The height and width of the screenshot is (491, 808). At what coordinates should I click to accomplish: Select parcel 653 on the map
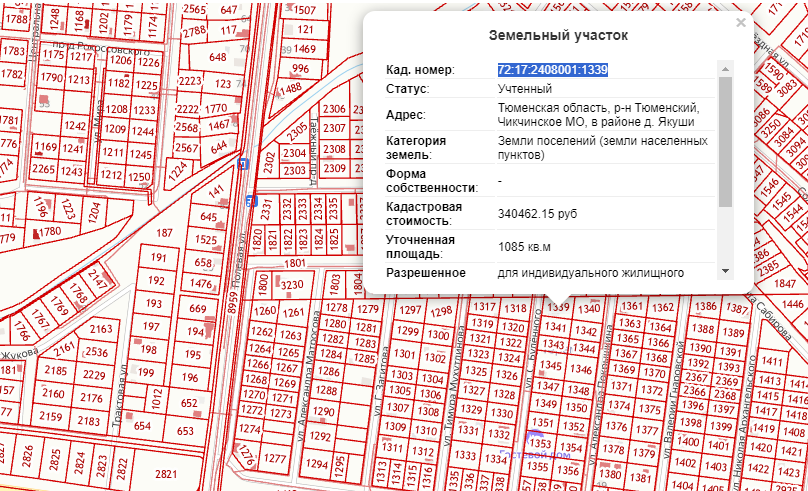tap(185, 431)
